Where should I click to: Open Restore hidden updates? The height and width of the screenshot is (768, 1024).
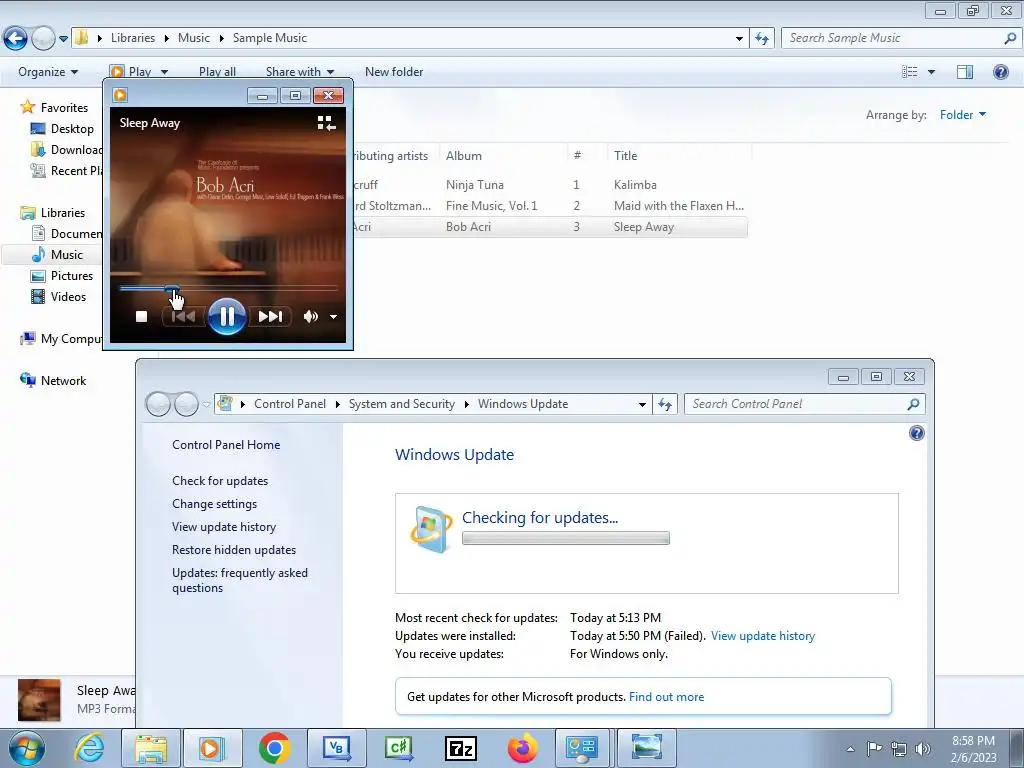coord(234,550)
